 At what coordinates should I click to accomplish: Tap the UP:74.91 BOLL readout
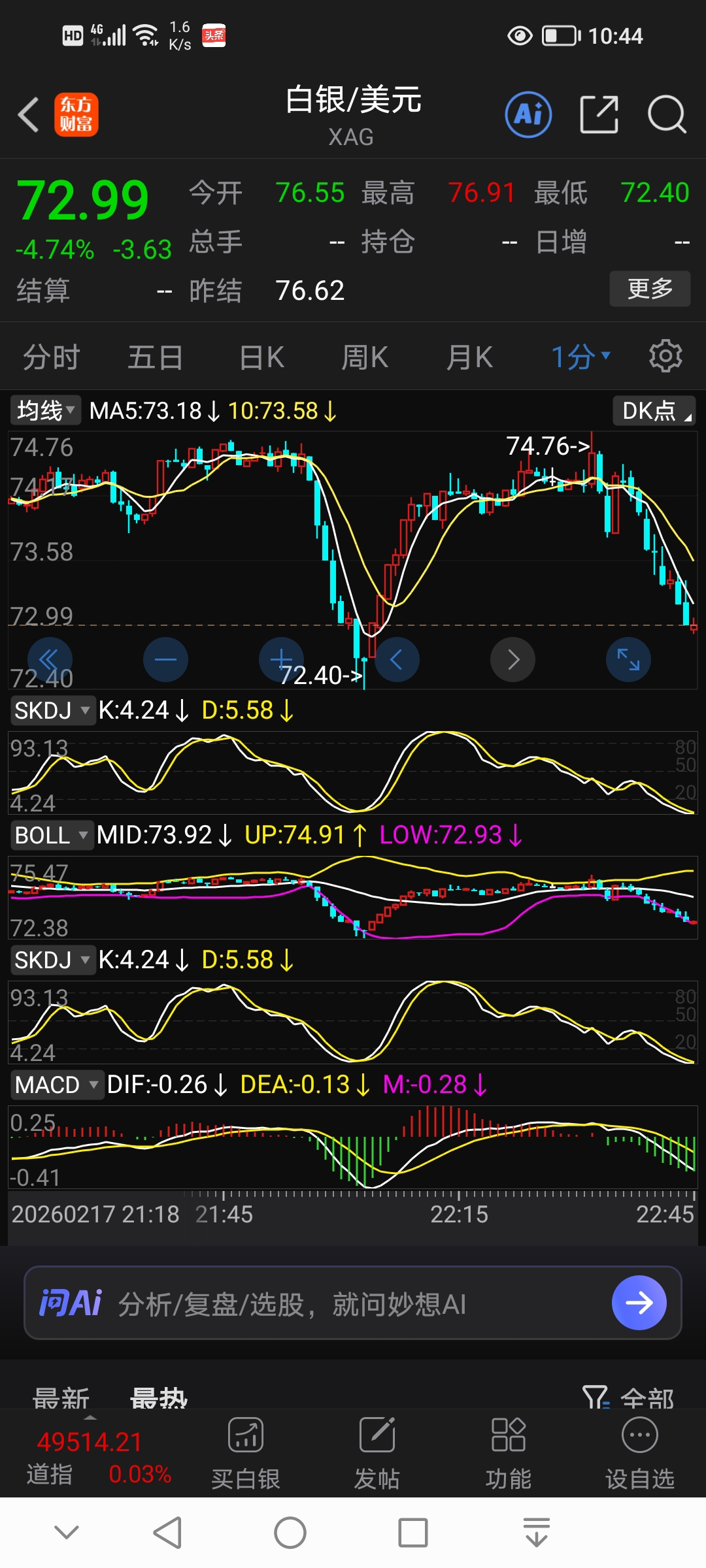[x=294, y=835]
